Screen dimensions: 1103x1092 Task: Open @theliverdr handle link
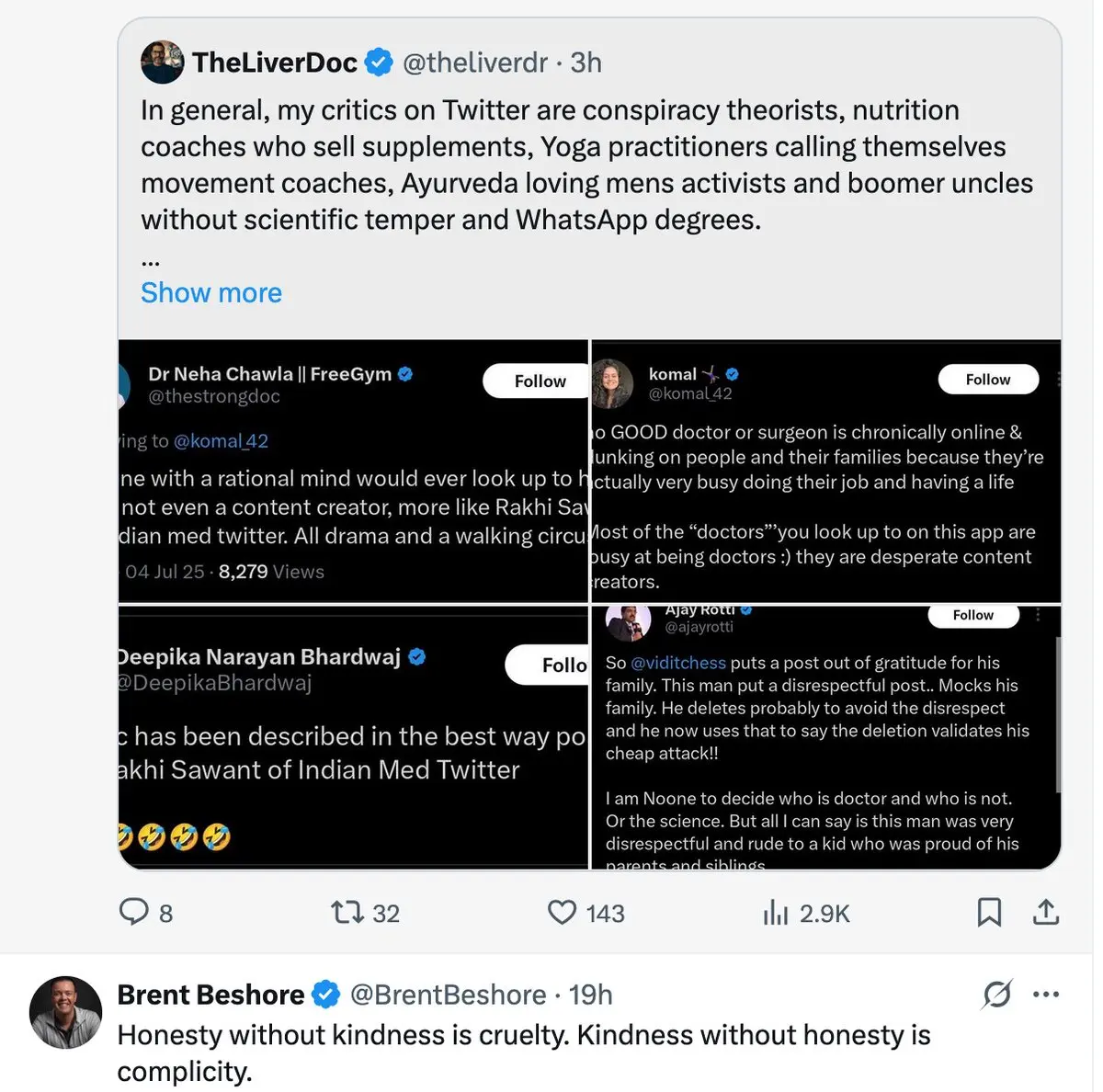coord(475,62)
